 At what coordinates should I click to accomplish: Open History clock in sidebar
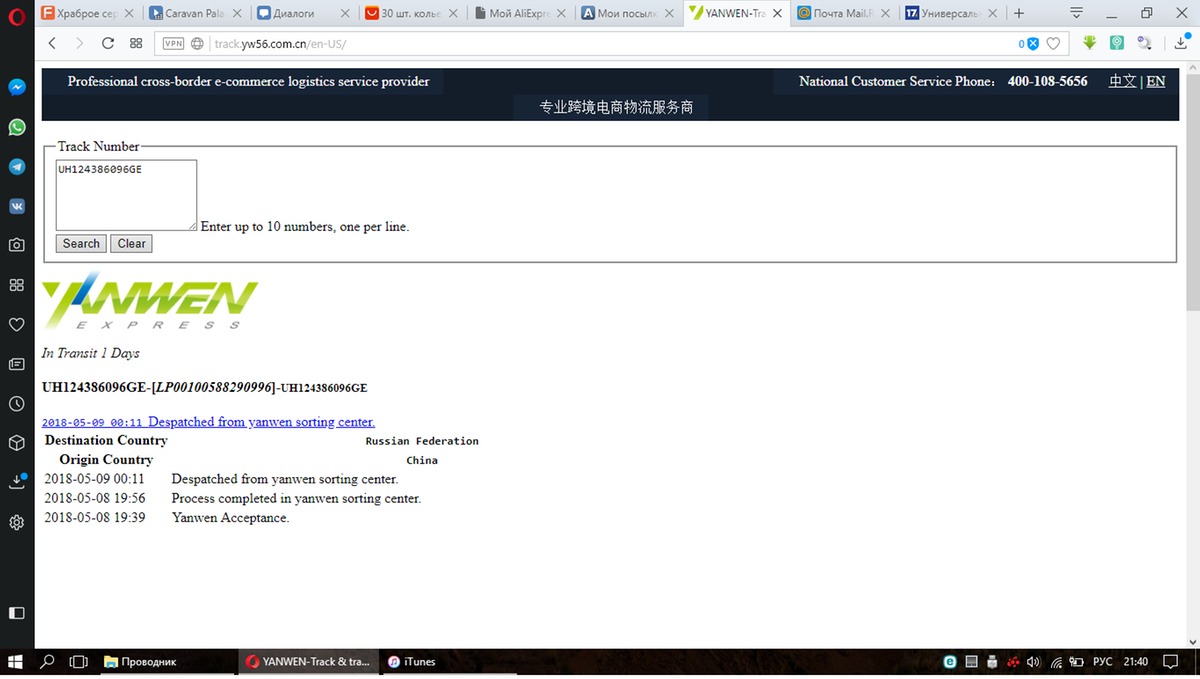pyautogui.click(x=17, y=404)
